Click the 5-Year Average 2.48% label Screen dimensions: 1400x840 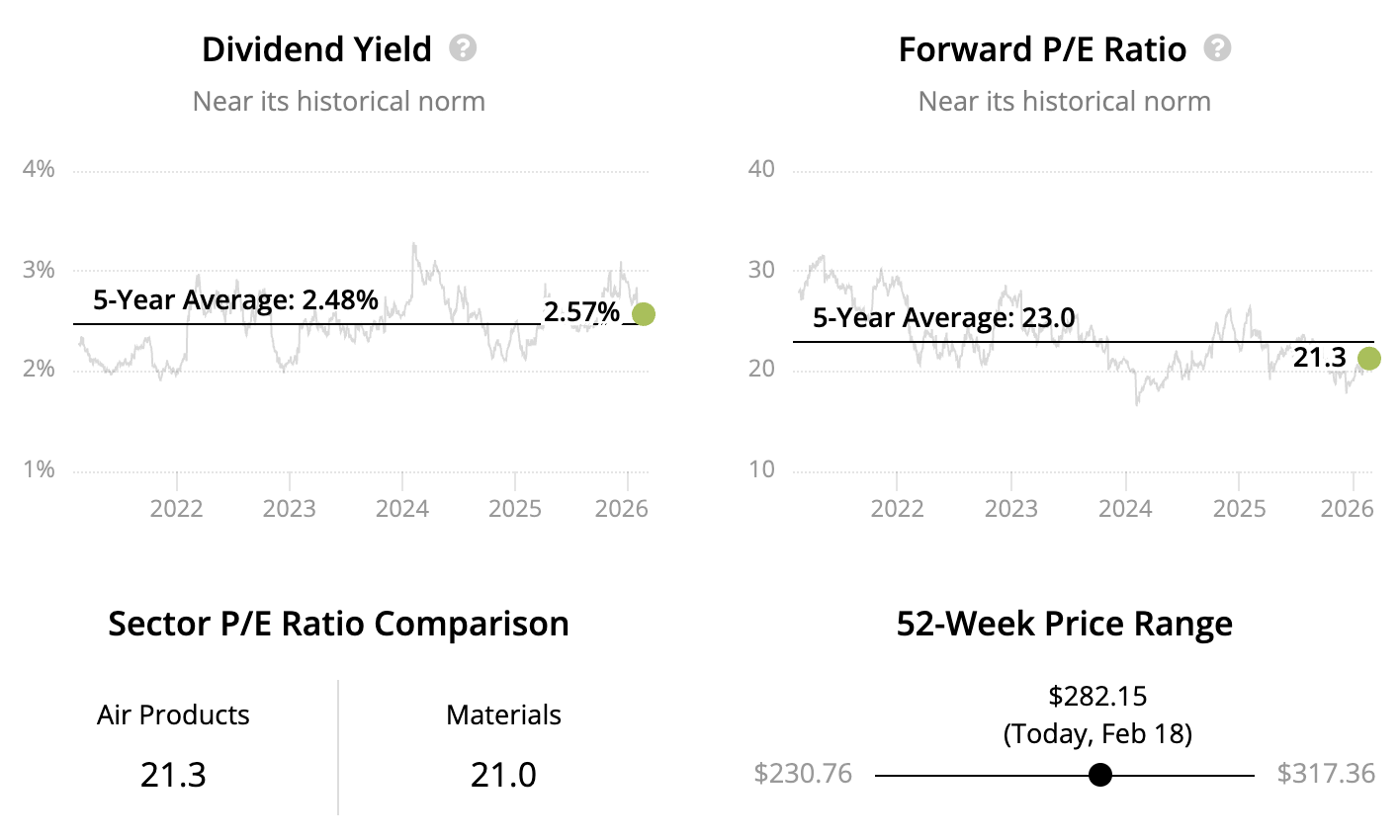235,300
